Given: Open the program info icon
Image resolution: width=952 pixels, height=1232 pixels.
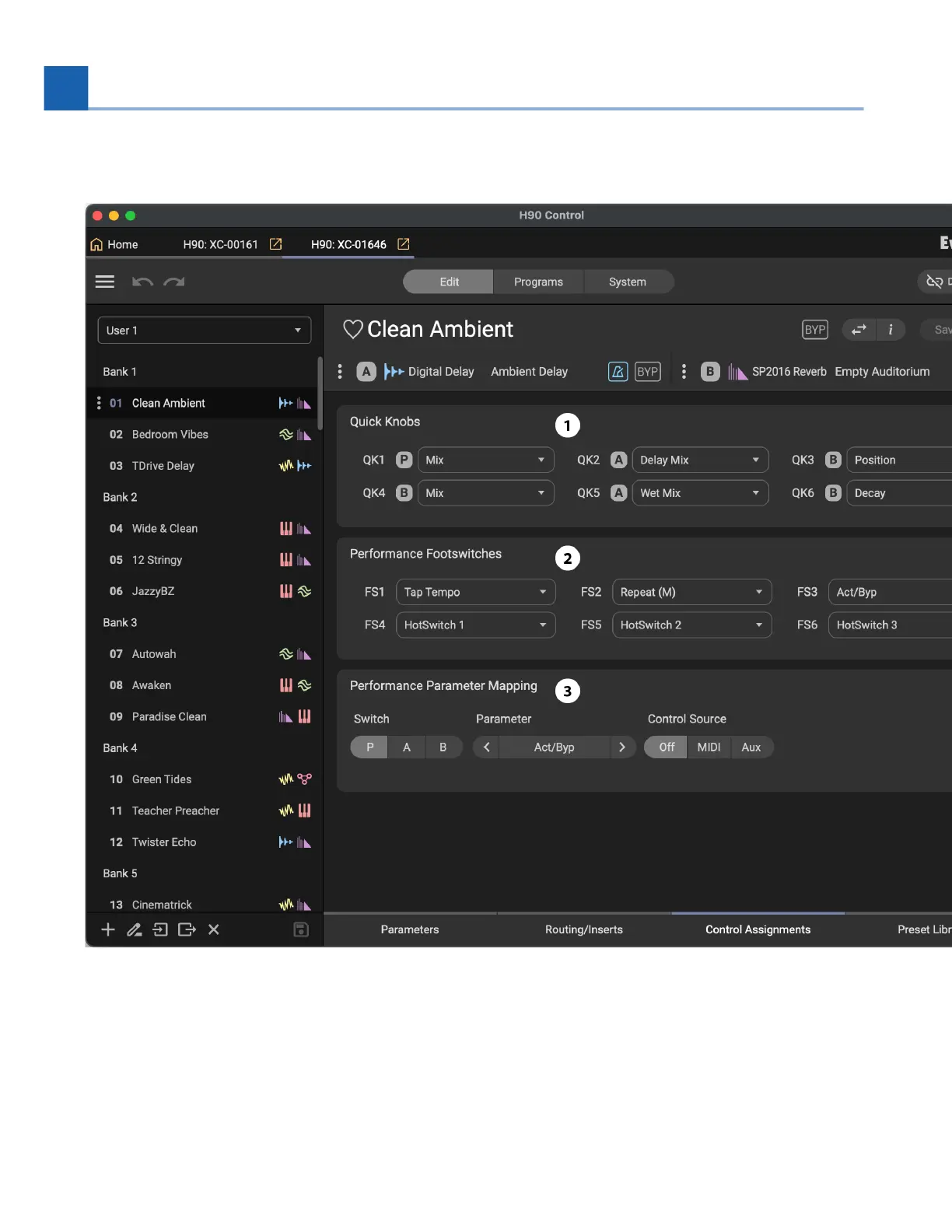Looking at the screenshot, I should pyautogui.click(x=890, y=330).
